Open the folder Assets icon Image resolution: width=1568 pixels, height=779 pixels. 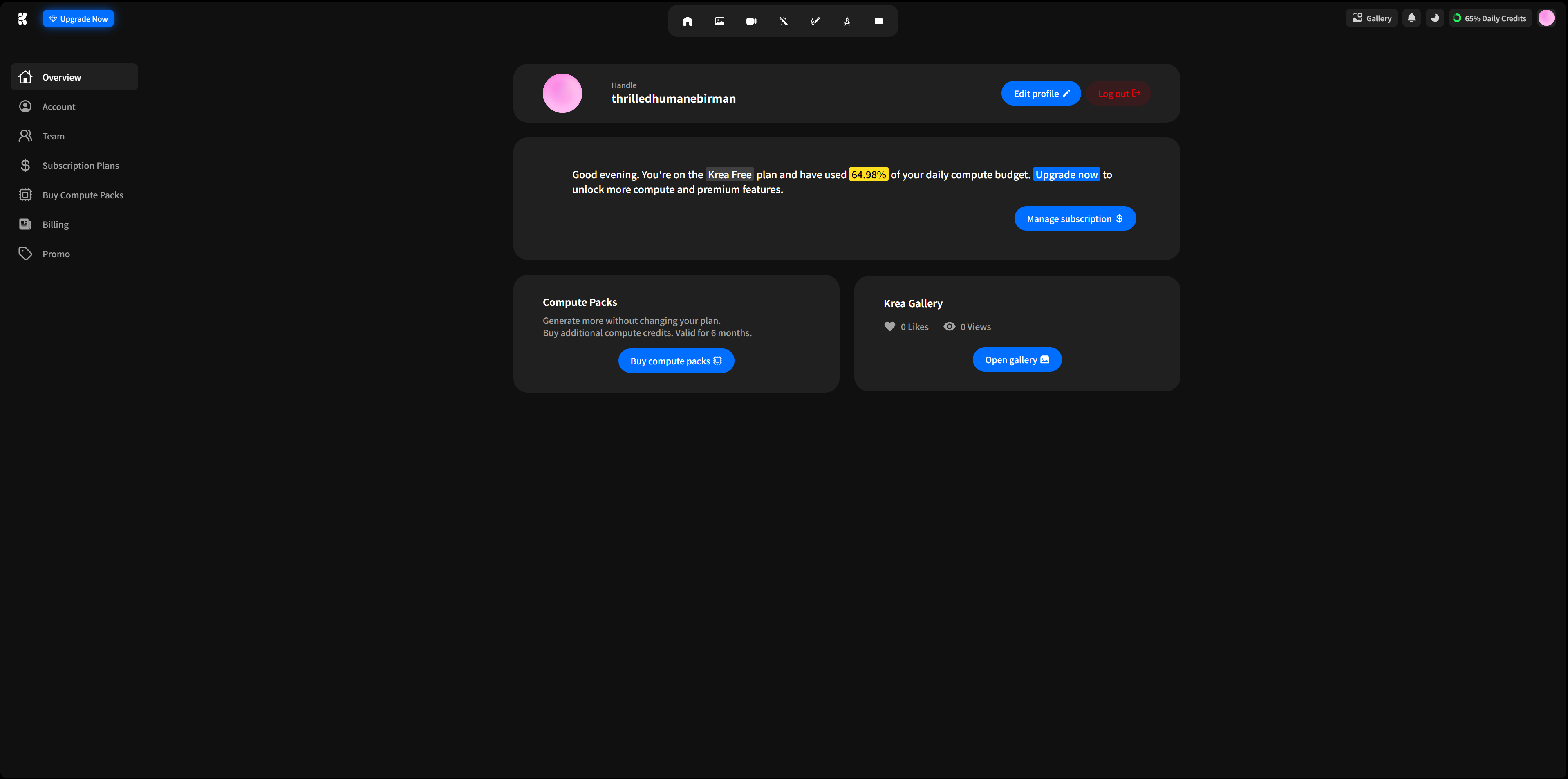pyautogui.click(x=878, y=21)
